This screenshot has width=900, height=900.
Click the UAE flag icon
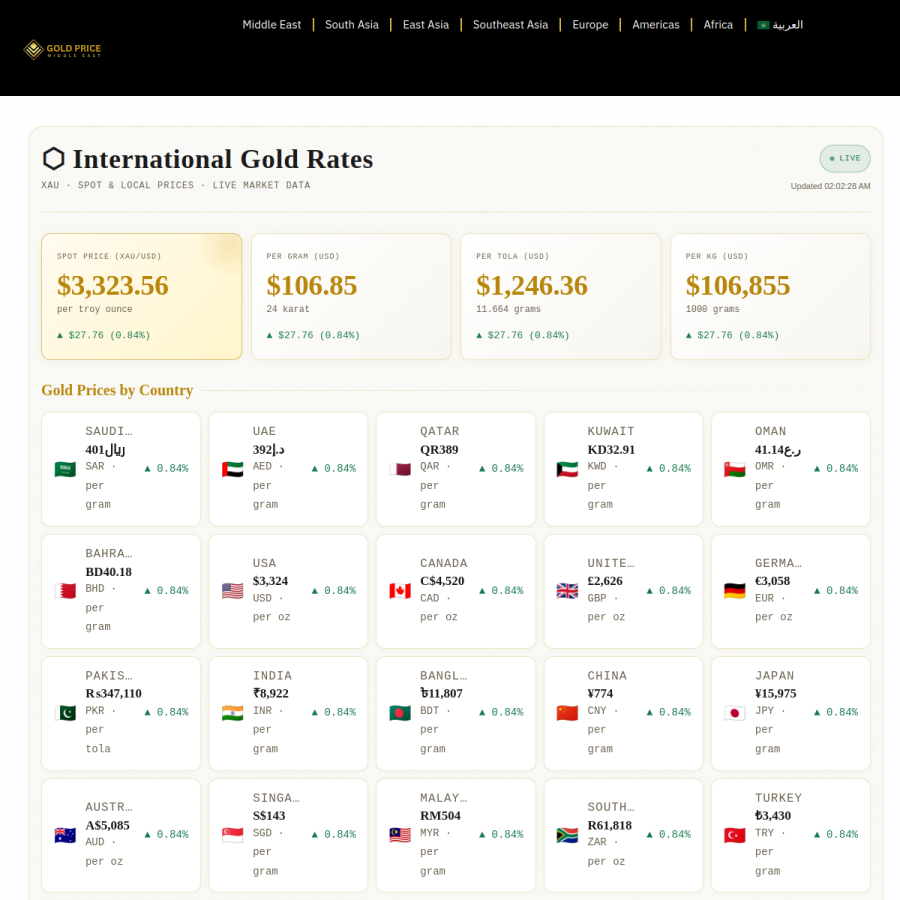tap(232, 469)
